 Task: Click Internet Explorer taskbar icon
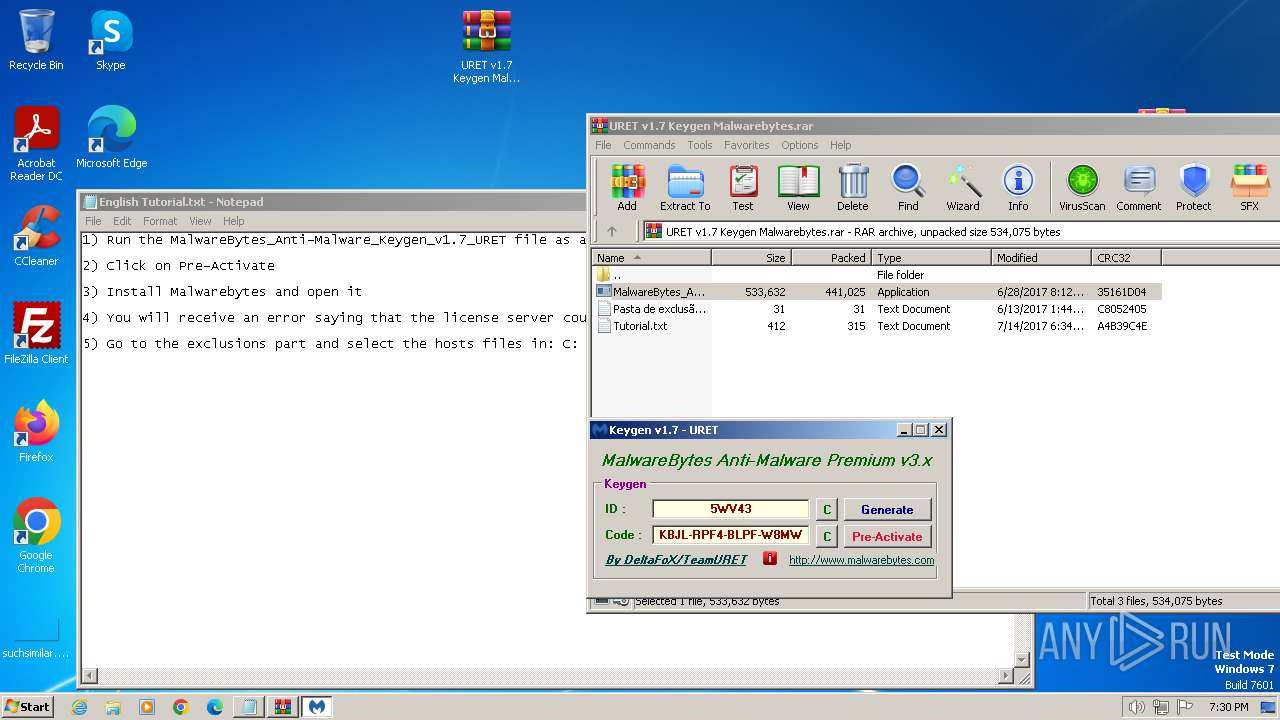click(x=79, y=706)
